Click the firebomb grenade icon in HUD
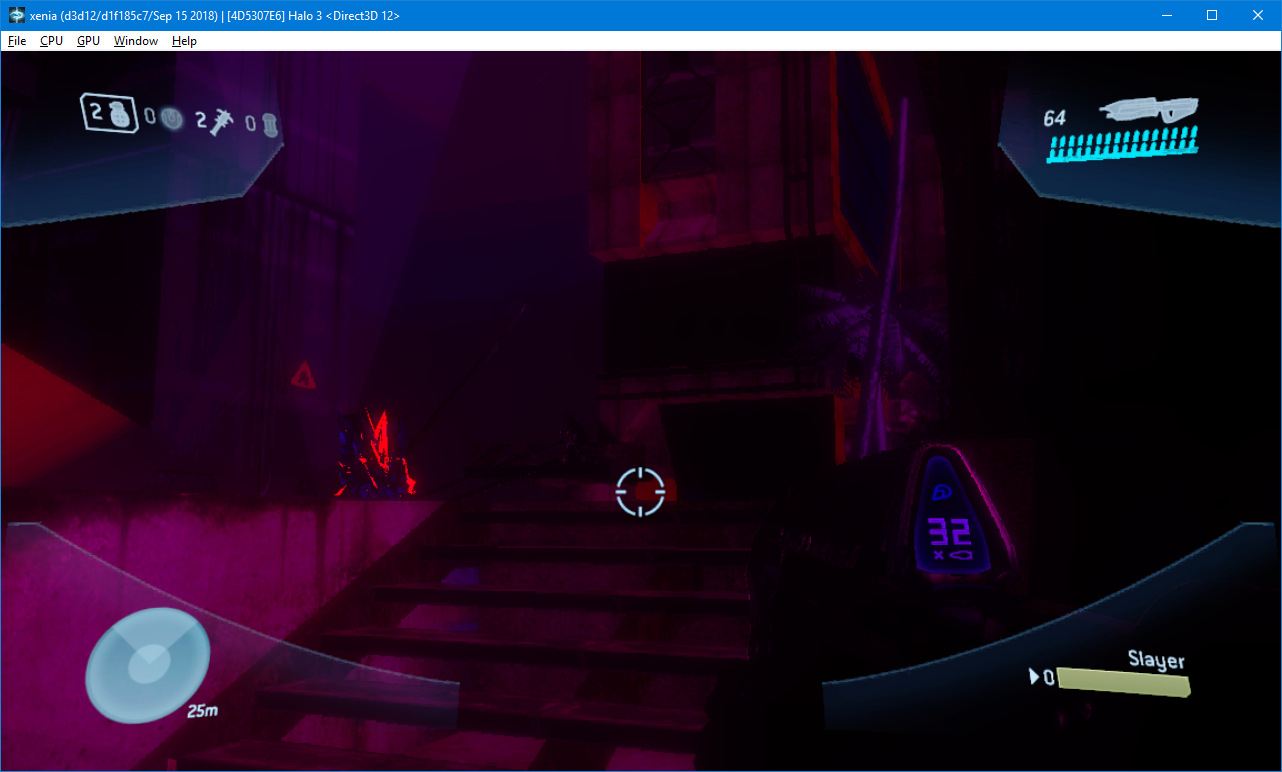This screenshot has height=772, width=1282. pyautogui.click(x=269, y=124)
